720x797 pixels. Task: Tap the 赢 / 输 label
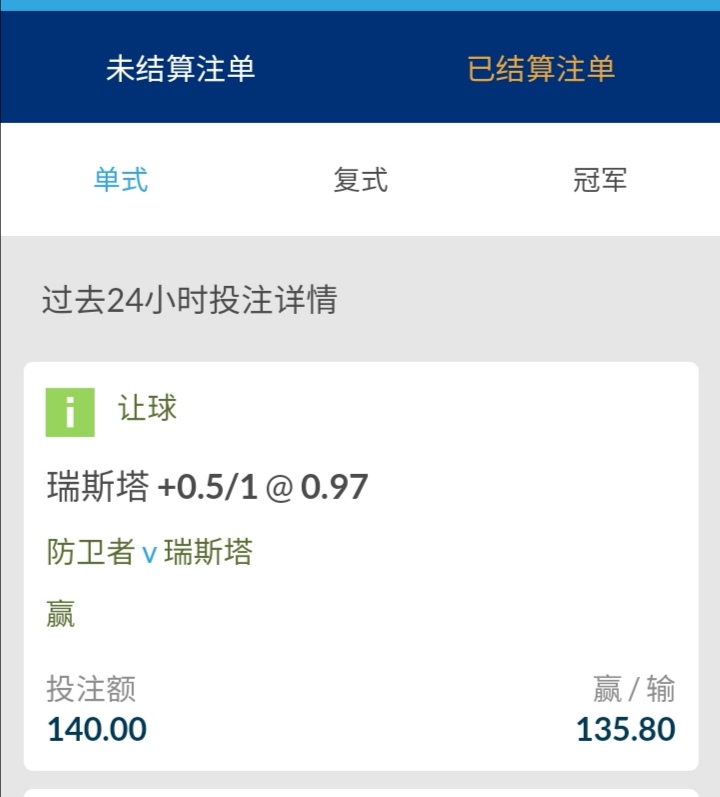pos(633,689)
